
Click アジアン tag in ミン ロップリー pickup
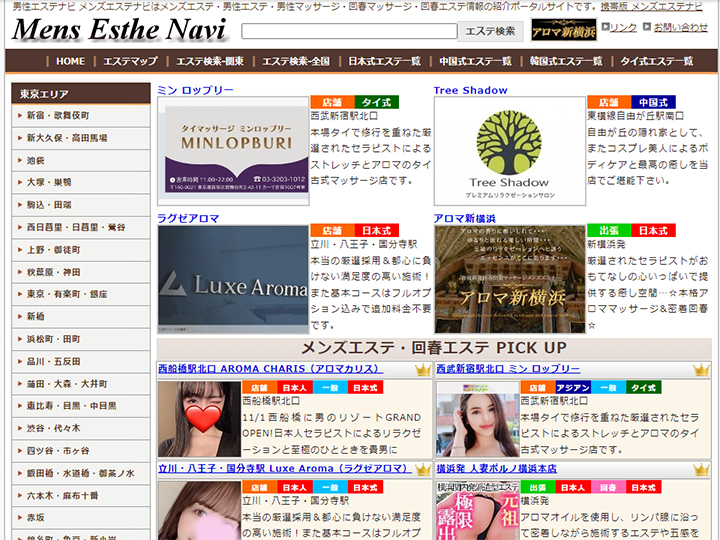pos(573,388)
